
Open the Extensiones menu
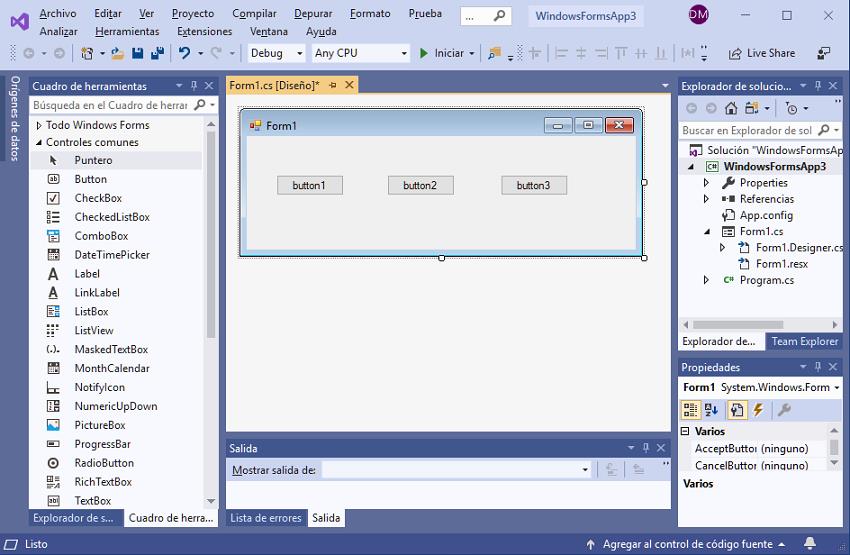(x=204, y=31)
